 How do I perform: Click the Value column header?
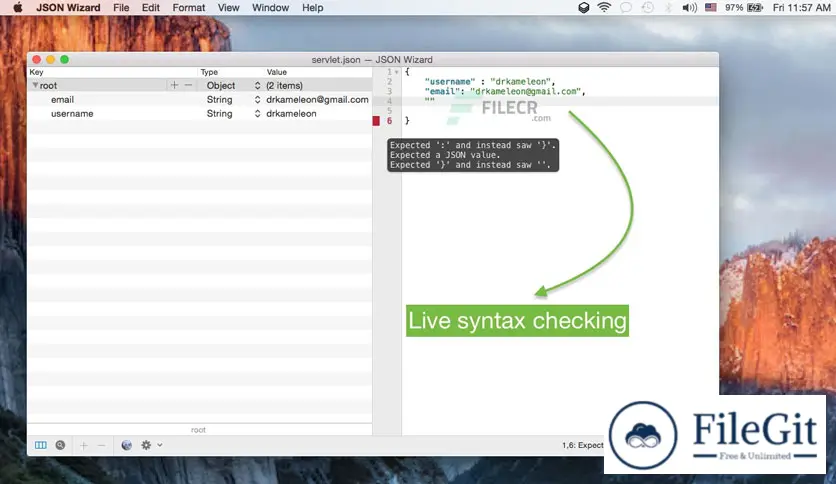pyautogui.click(x=277, y=72)
